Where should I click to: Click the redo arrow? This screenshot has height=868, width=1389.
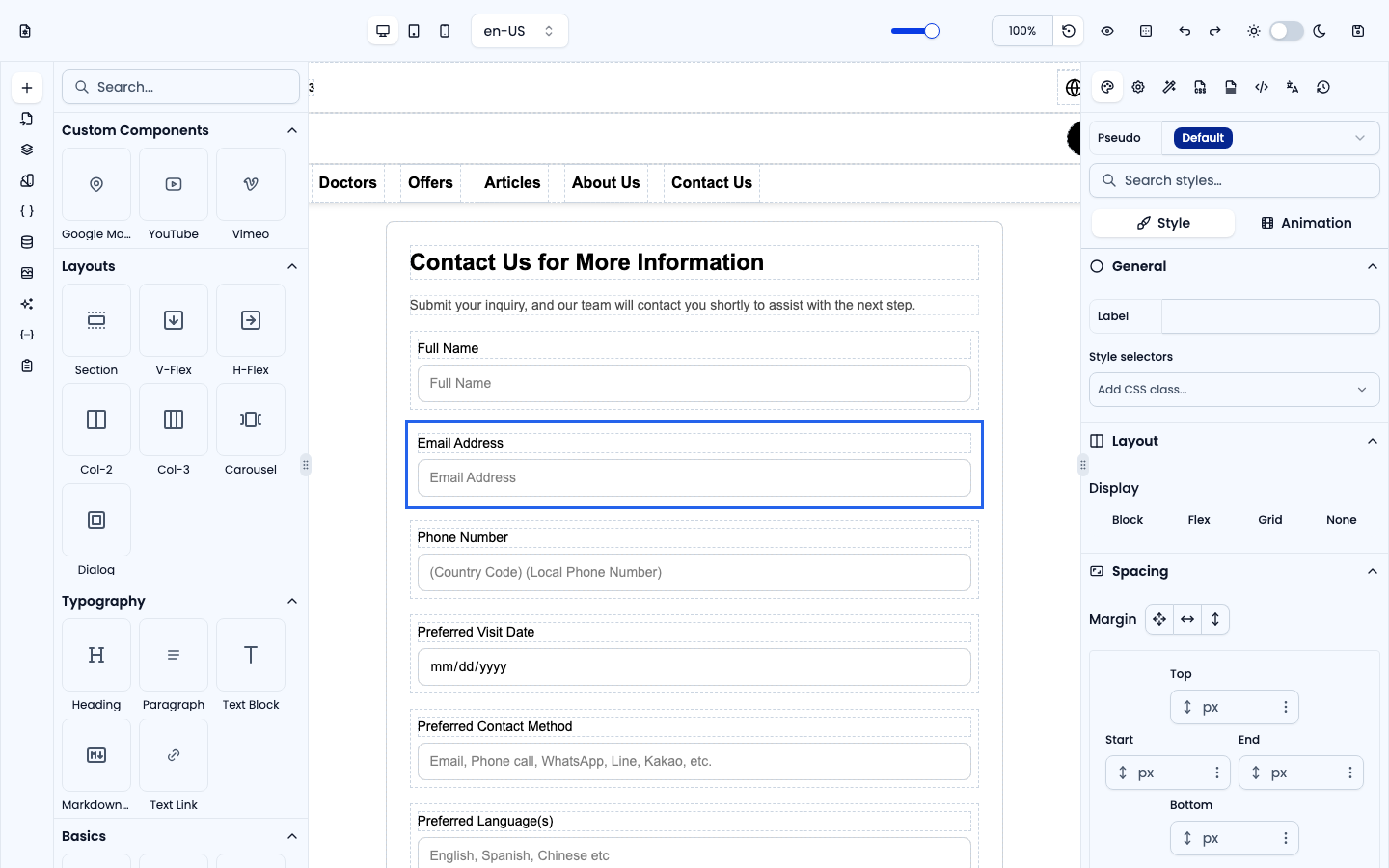pos(1215,31)
